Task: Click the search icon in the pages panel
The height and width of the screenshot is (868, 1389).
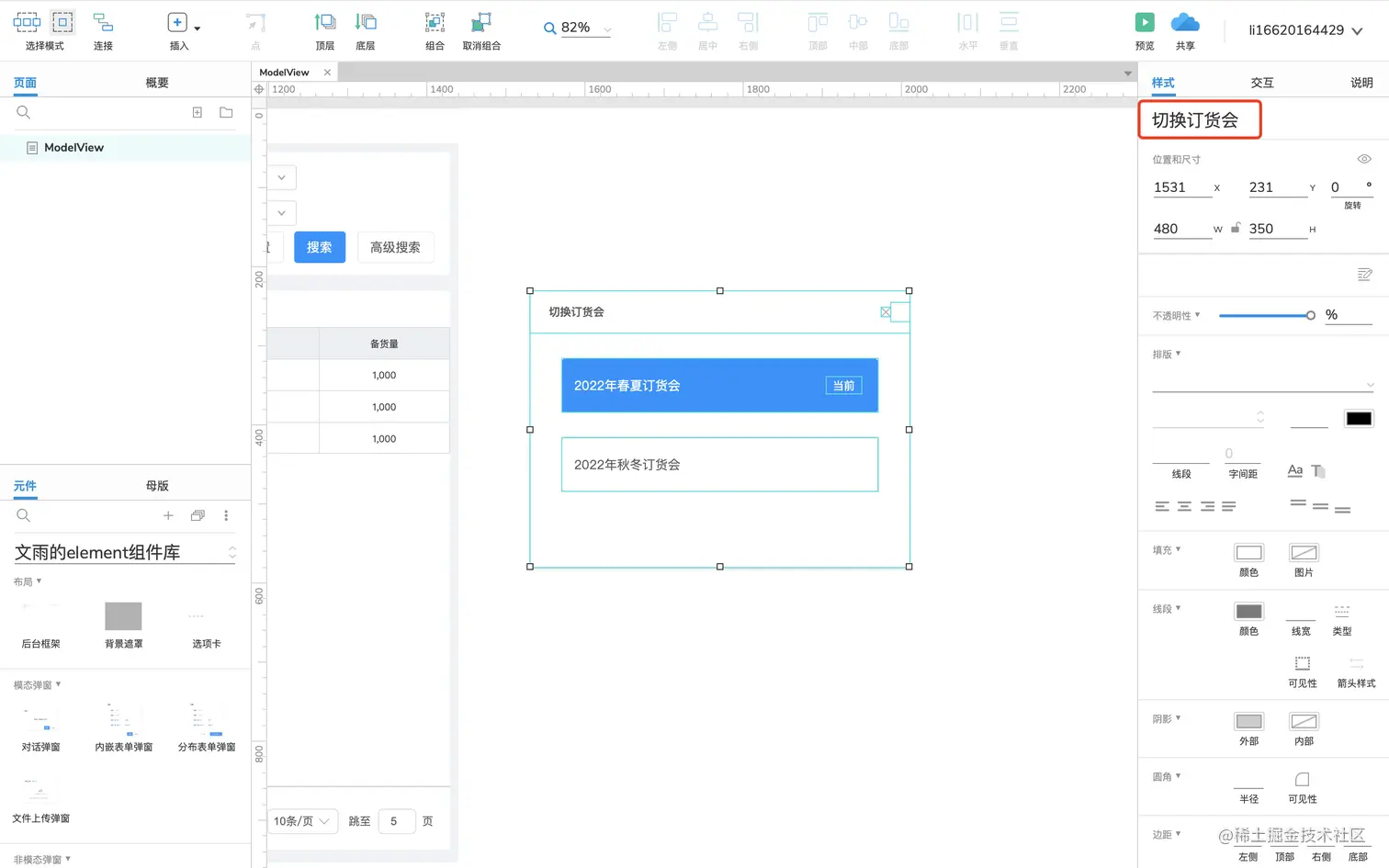Action: [24, 112]
